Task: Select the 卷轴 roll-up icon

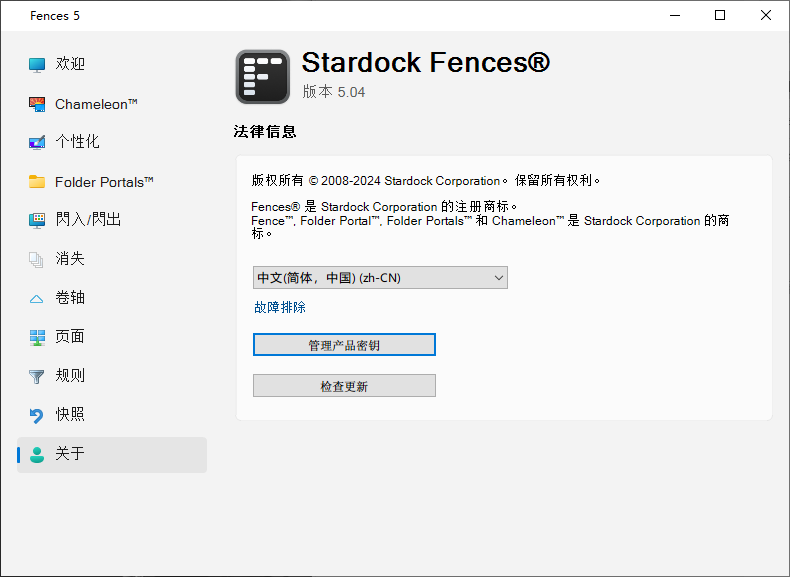Action: (x=37, y=298)
